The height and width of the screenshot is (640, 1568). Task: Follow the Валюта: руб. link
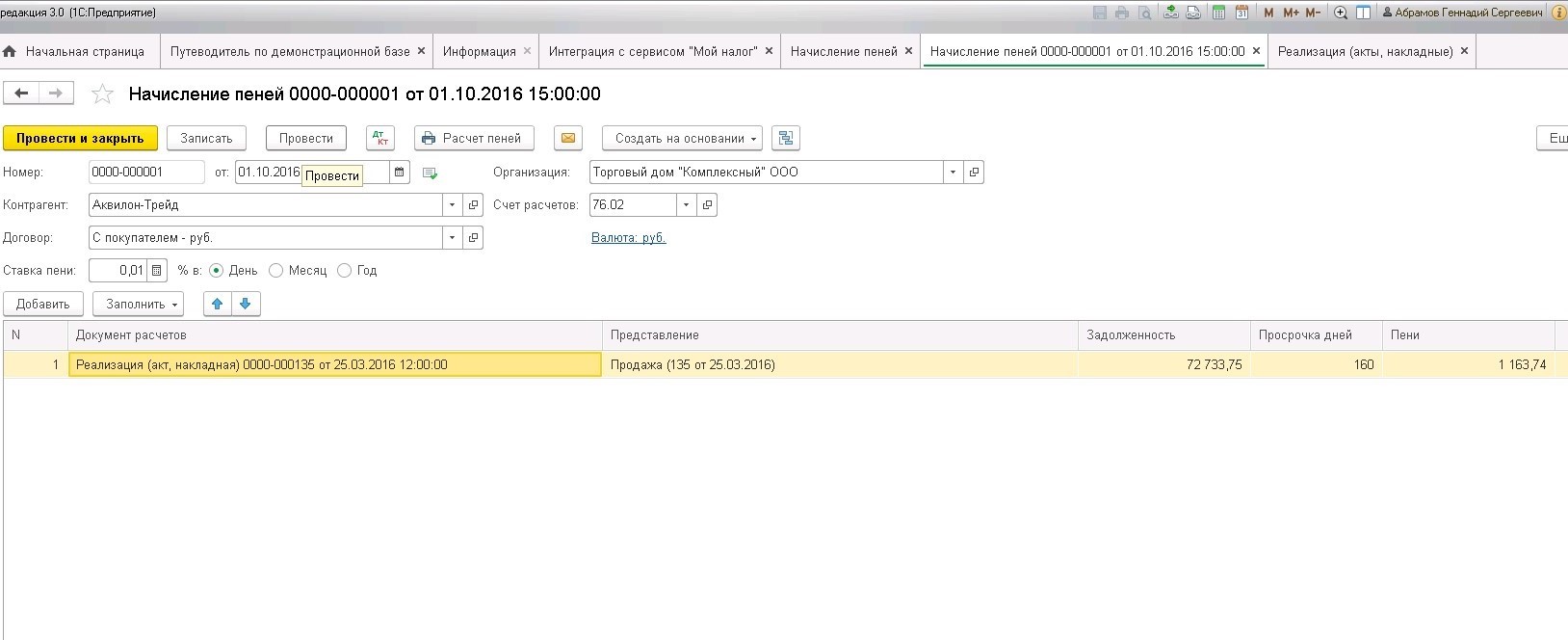click(628, 238)
